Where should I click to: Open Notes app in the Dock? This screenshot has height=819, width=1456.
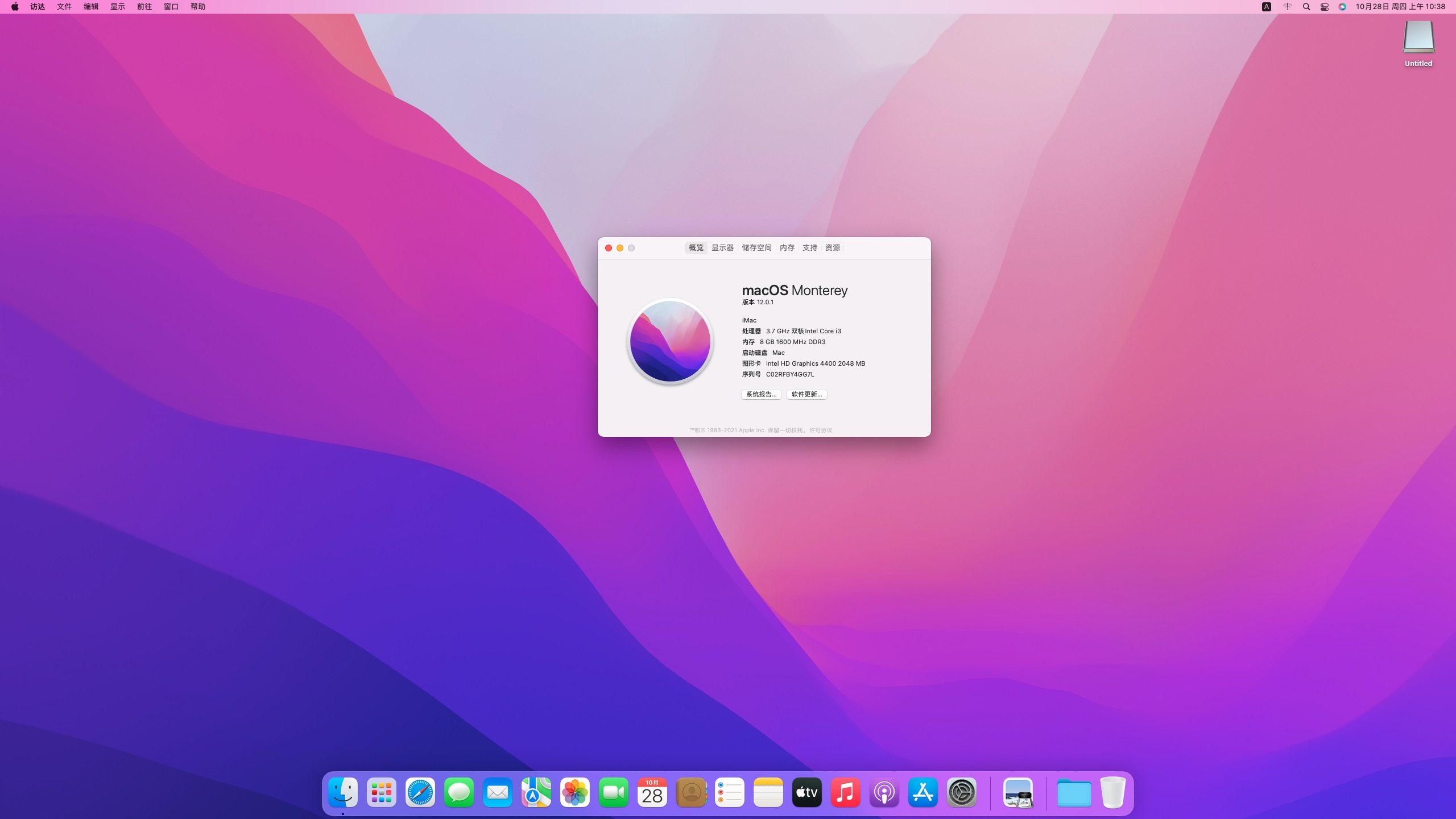click(768, 792)
